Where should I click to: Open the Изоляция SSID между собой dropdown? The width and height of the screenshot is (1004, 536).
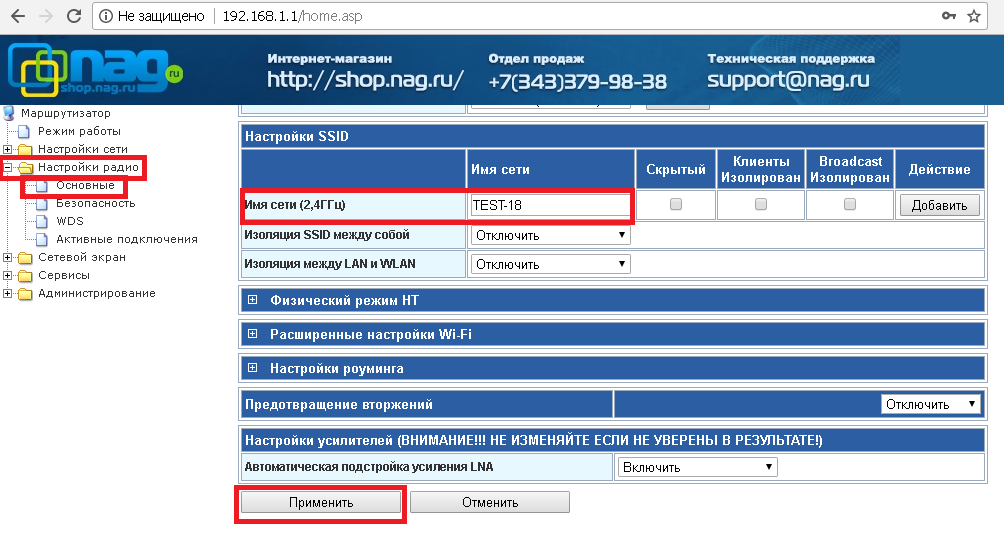click(x=551, y=235)
